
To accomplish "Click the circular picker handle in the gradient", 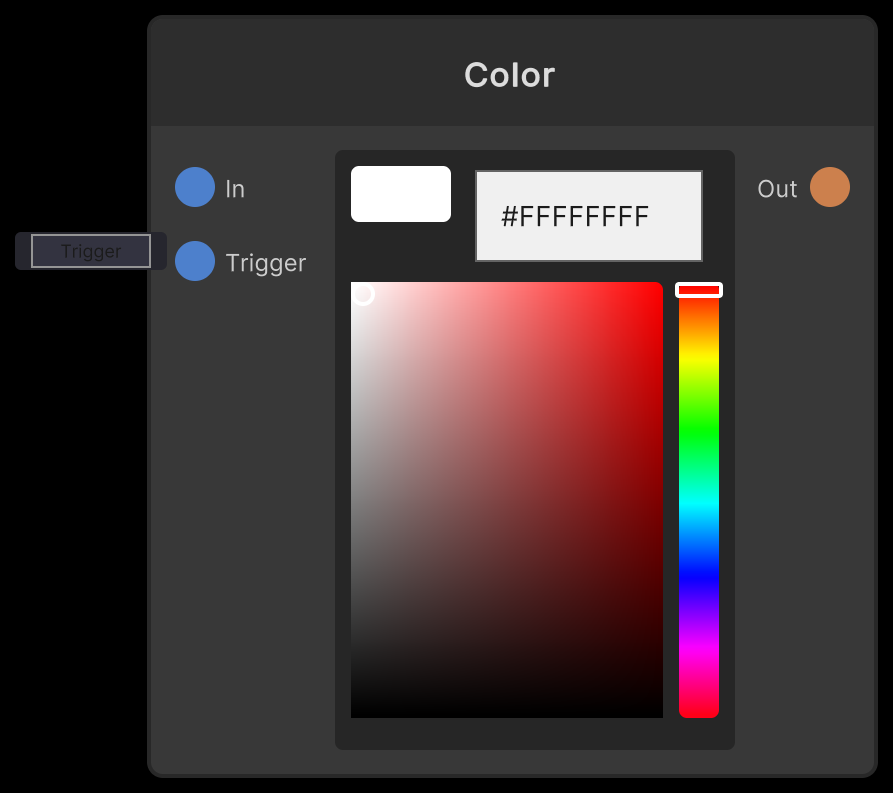I will pyautogui.click(x=362, y=293).
